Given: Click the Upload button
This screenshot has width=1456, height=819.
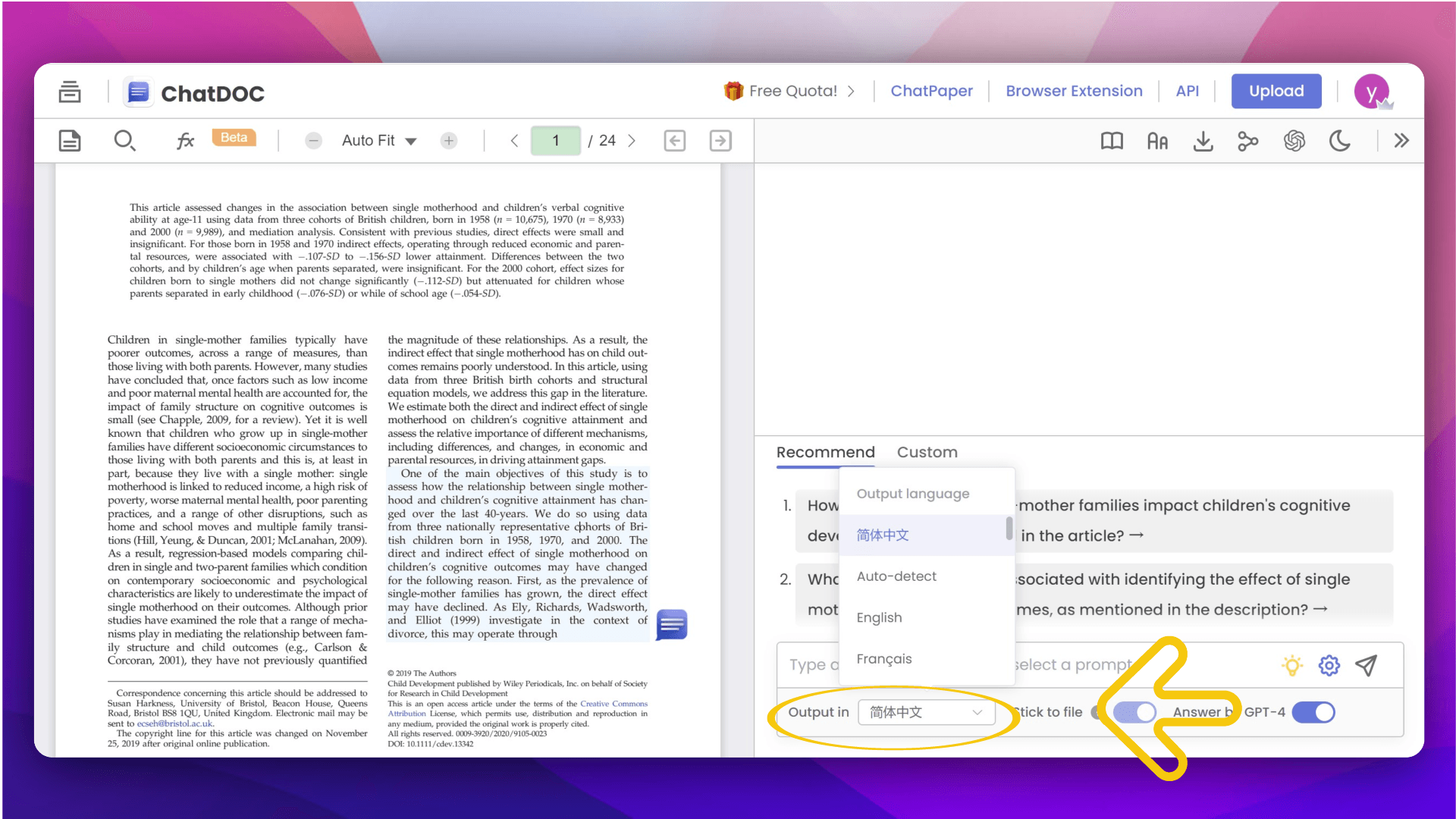Looking at the screenshot, I should (1276, 91).
